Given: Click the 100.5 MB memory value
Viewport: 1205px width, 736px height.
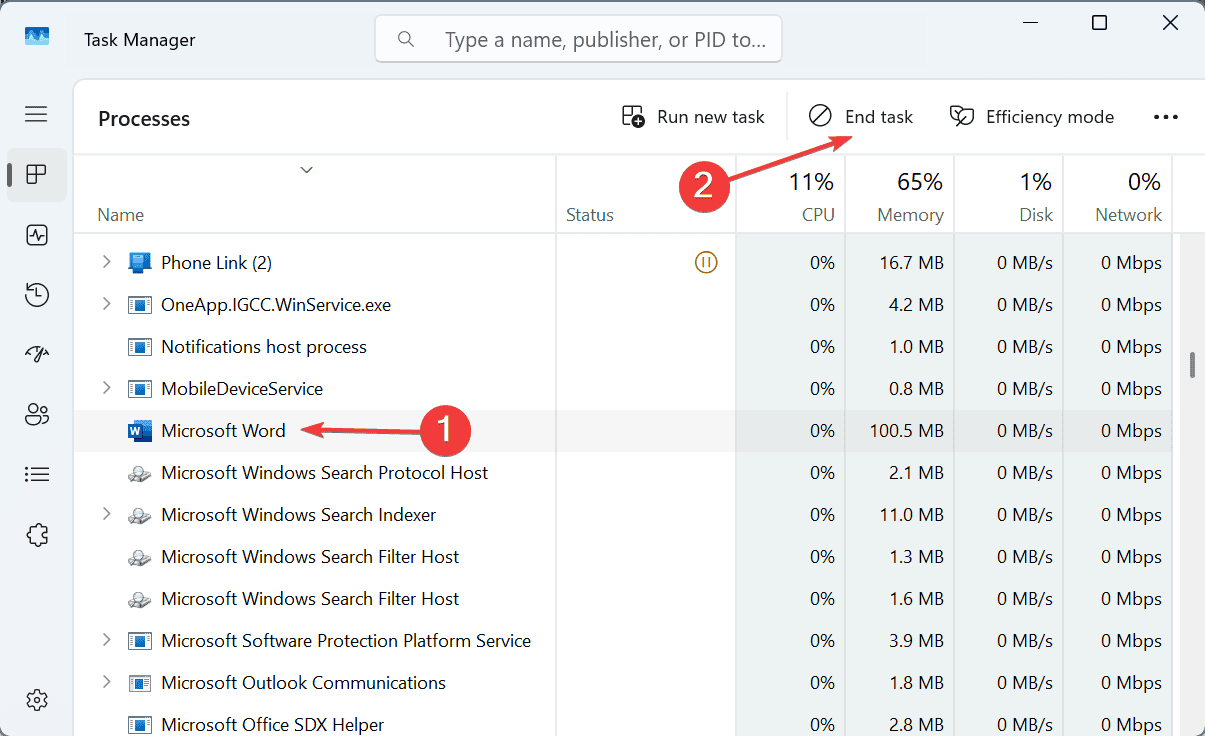Looking at the screenshot, I should 908,431.
